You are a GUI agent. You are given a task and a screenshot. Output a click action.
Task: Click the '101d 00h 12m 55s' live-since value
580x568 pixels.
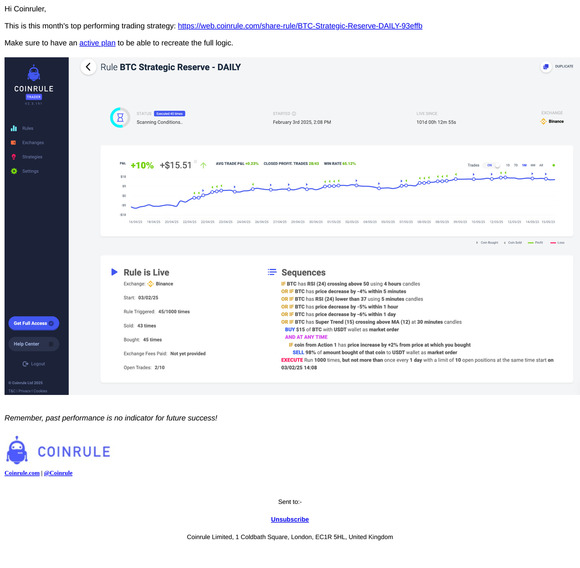(x=436, y=122)
